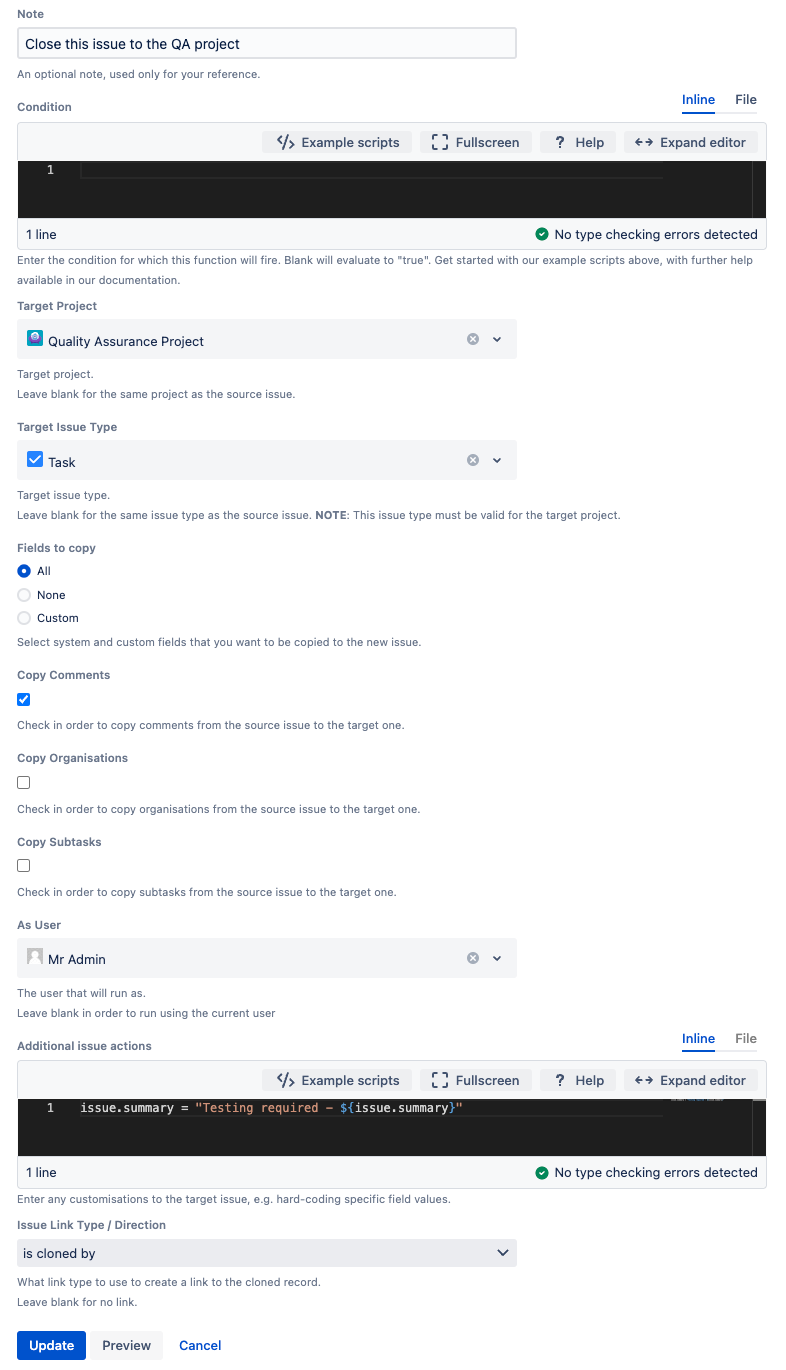The height and width of the screenshot is (1370, 786).
Task: Uncheck the Copy Comments checkbox
Action: coord(24,699)
